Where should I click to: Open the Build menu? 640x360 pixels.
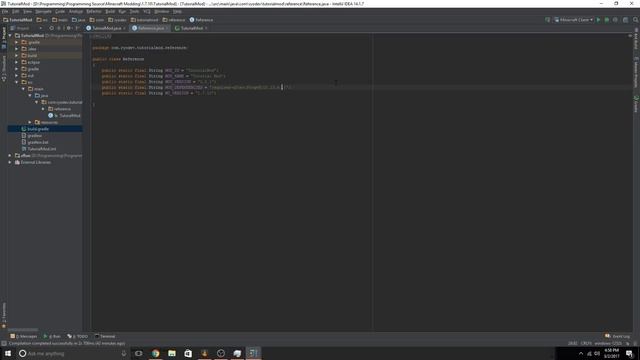point(110,11)
